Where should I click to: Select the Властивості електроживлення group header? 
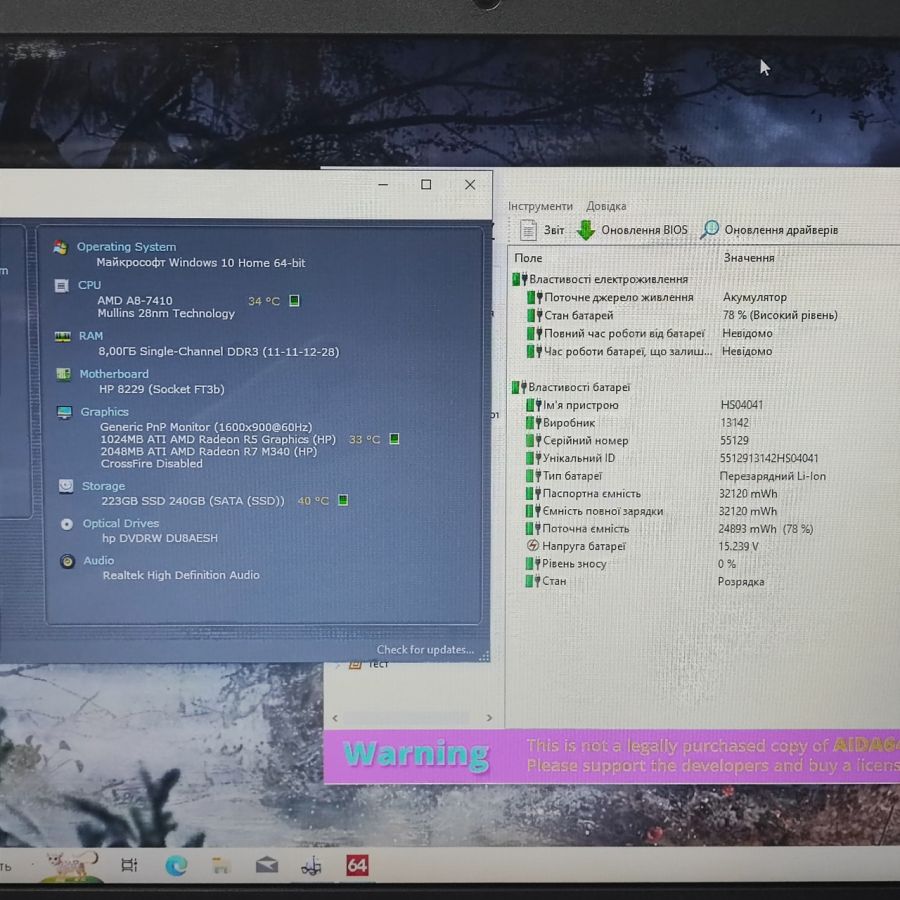600,280
